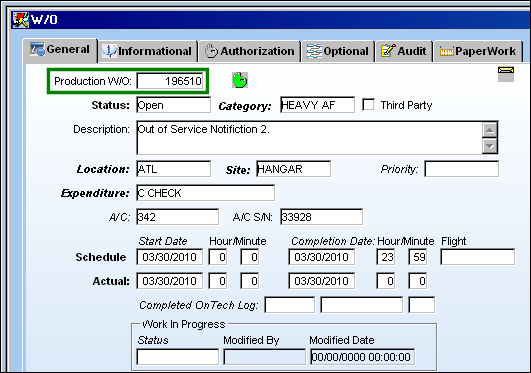531x373 pixels.
Task: Click first Completed On Tech Log field
Action: tap(290, 305)
